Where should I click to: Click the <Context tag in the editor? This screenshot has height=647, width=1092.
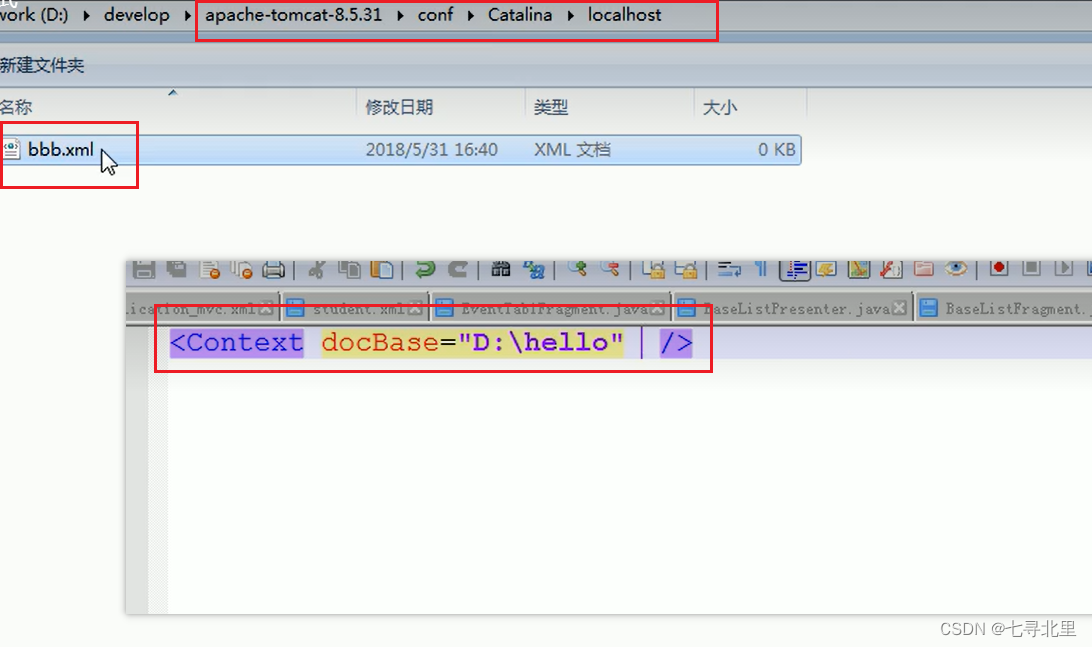[237, 343]
